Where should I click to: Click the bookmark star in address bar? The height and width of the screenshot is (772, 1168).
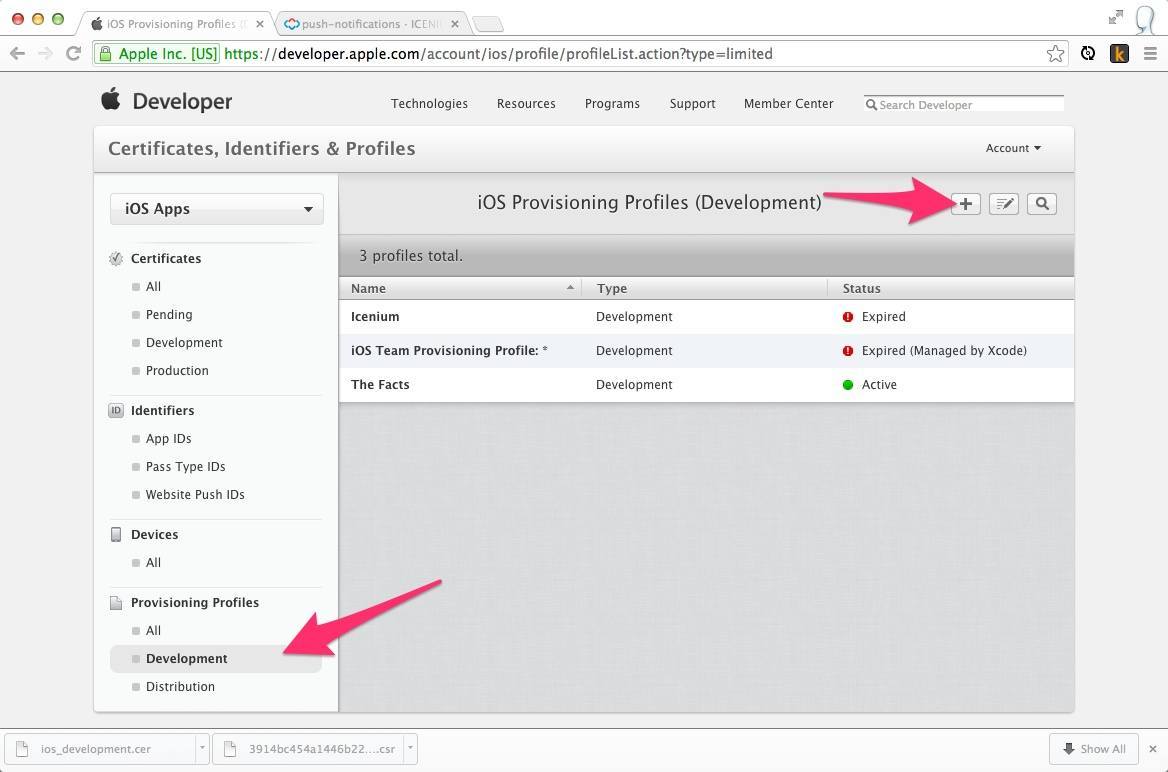pos(1055,54)
